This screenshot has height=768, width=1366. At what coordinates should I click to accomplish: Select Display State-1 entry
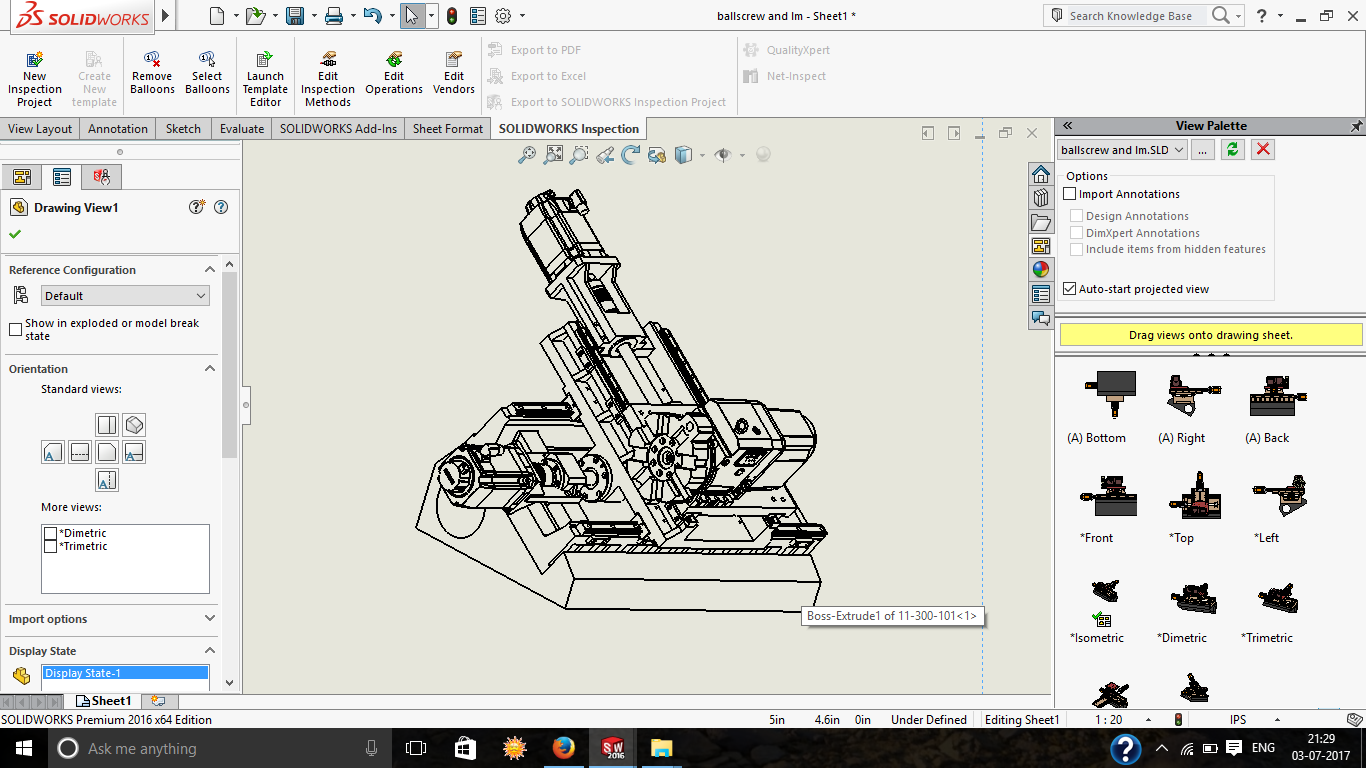pyautogui.click(x=125, y=673)
